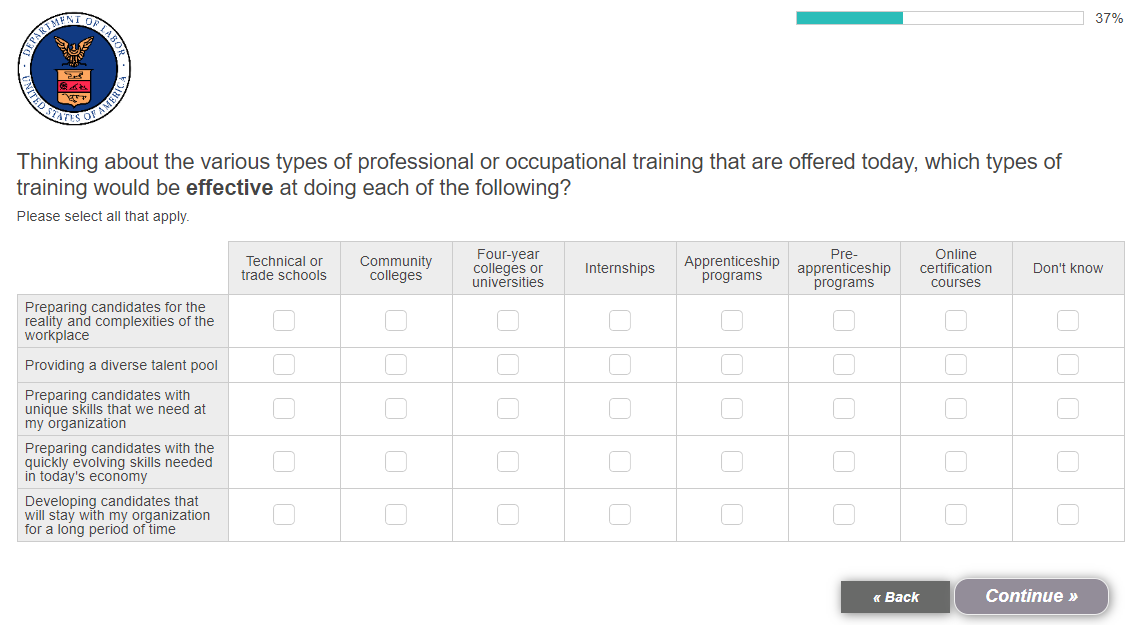
Task: Check Four-year colleges for unique skills row
Action: tap(508, 409)
